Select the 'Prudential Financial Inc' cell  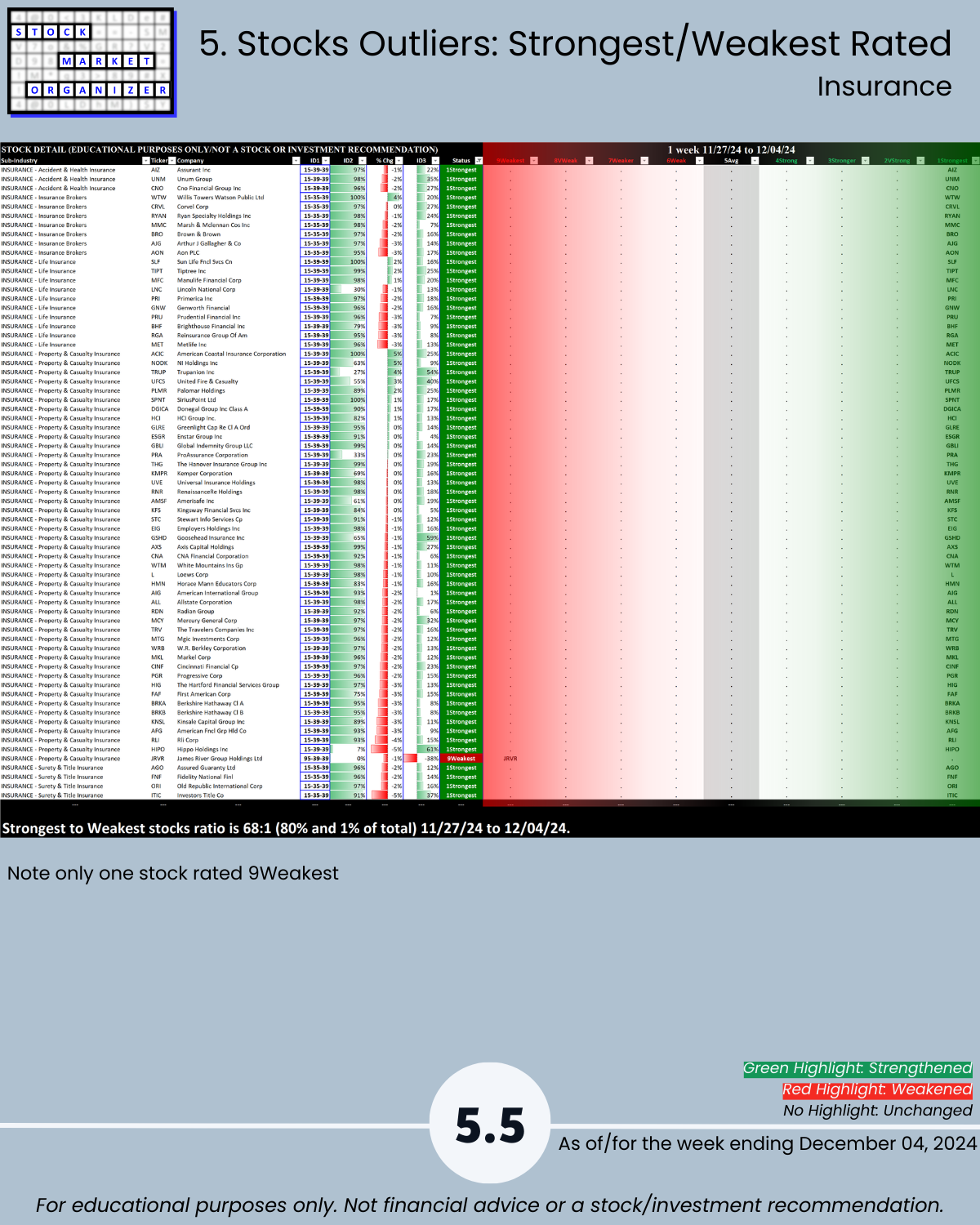coord(209,317)
